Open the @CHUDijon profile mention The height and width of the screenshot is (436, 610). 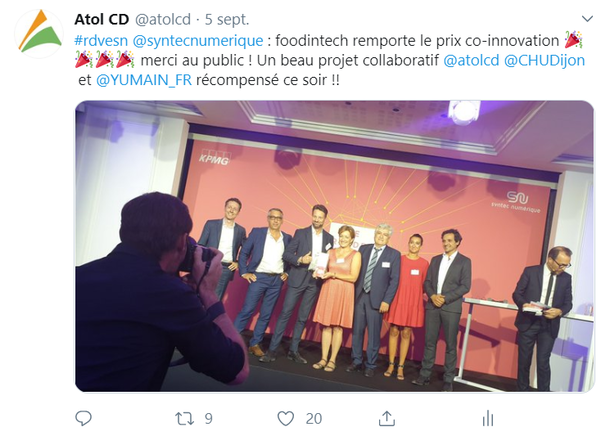click(x=544, y=60)
